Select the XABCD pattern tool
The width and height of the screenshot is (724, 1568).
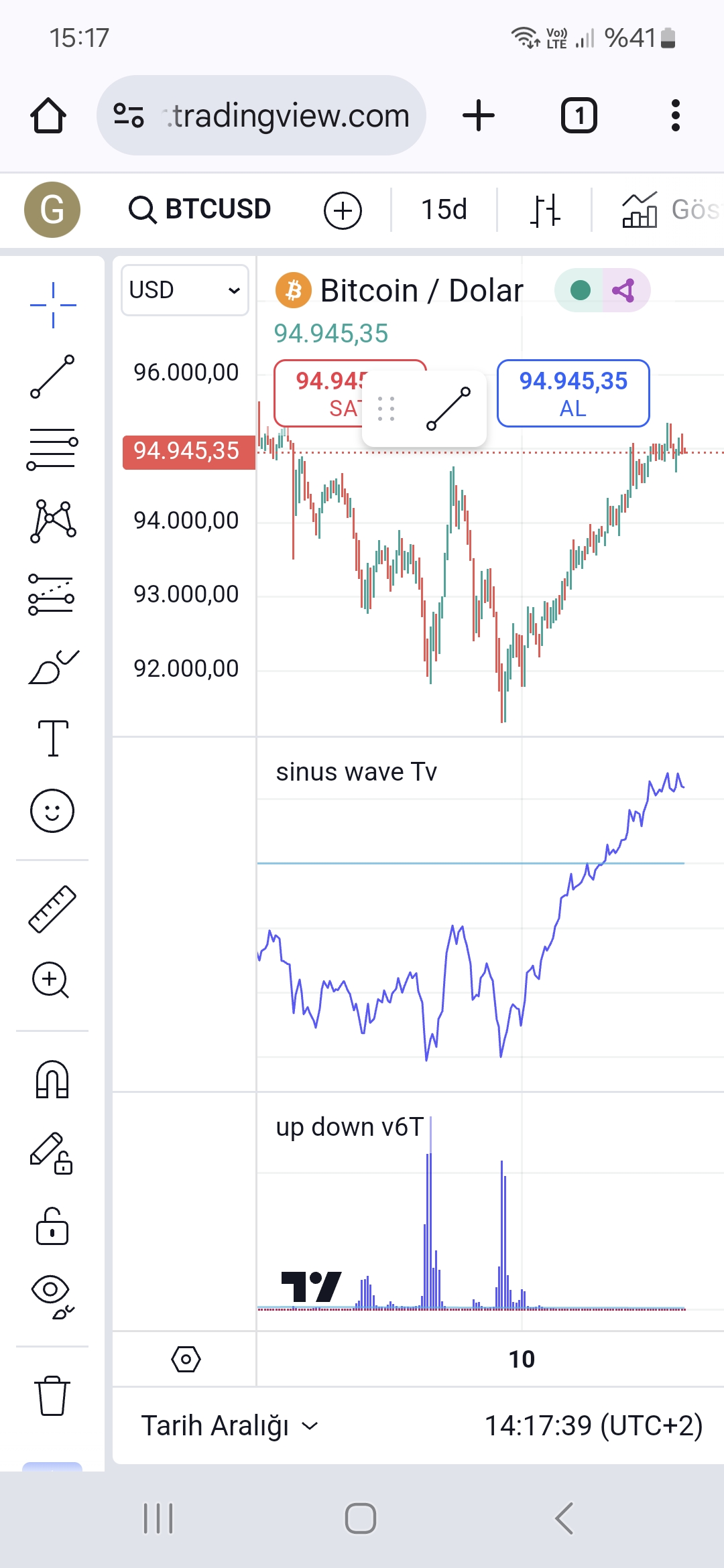(x=52, y=521)
